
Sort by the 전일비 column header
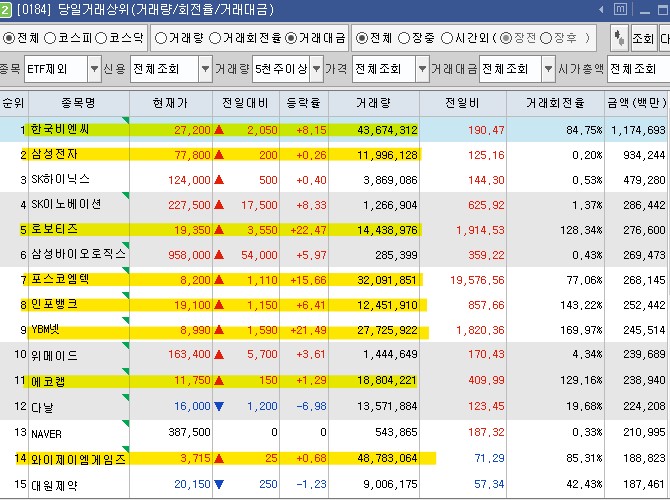[x=463, y=103]
